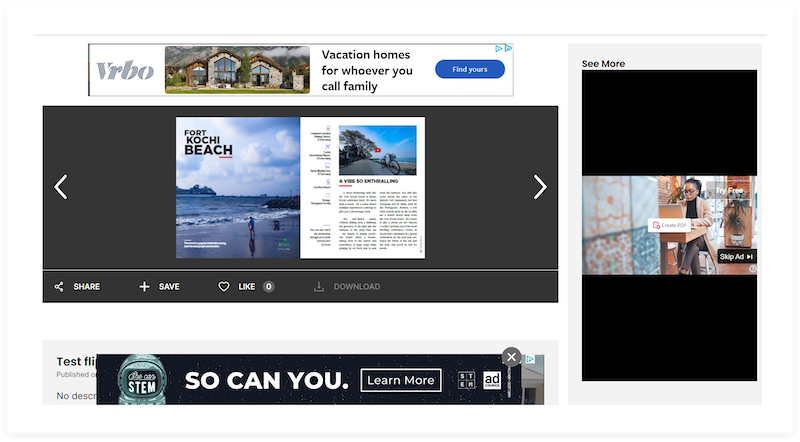Click the Vrbo vacation house image

click(x=237, y=70)
